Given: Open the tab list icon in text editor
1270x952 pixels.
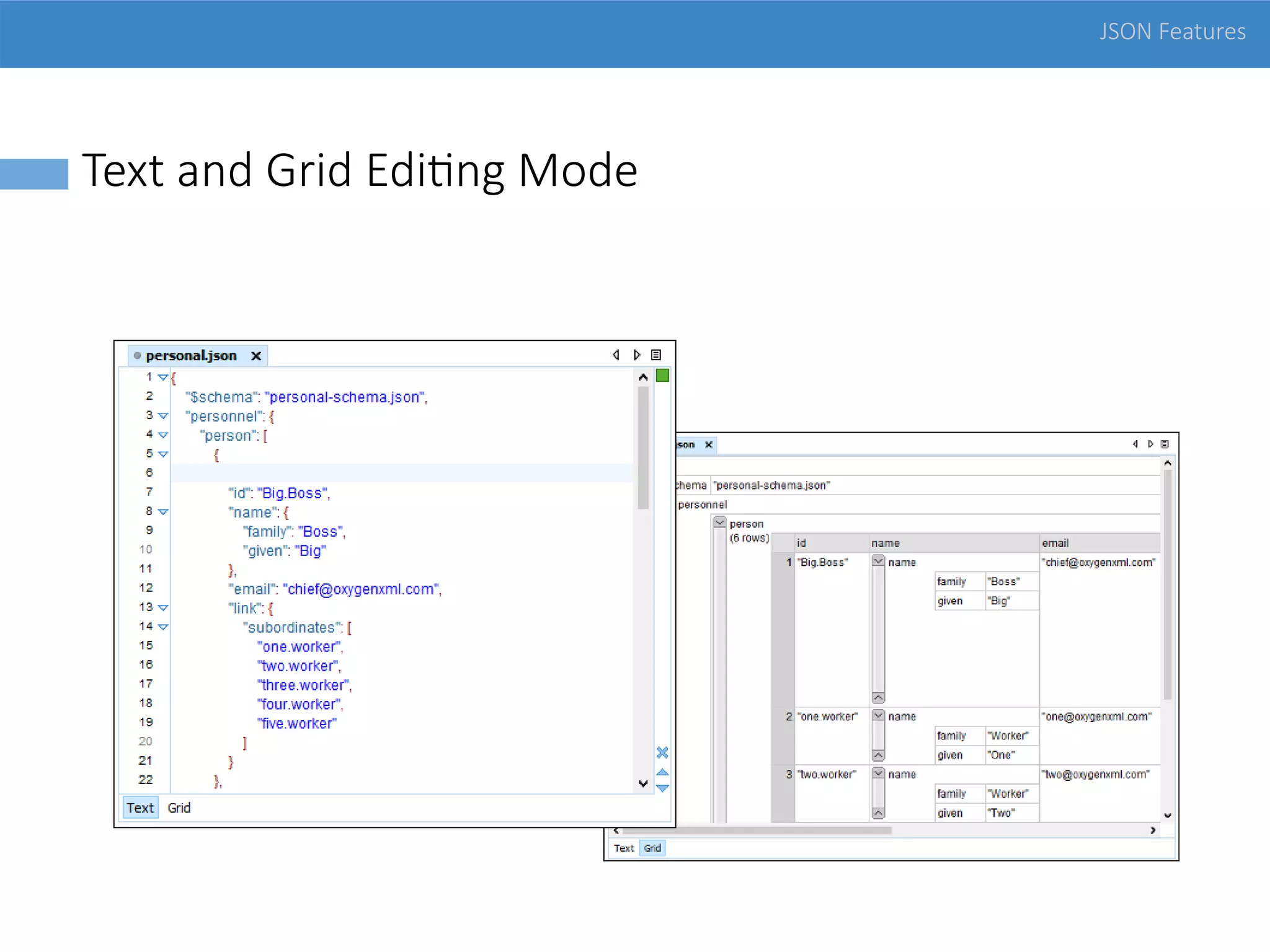Looking at the screenshot, I should 656,355.
